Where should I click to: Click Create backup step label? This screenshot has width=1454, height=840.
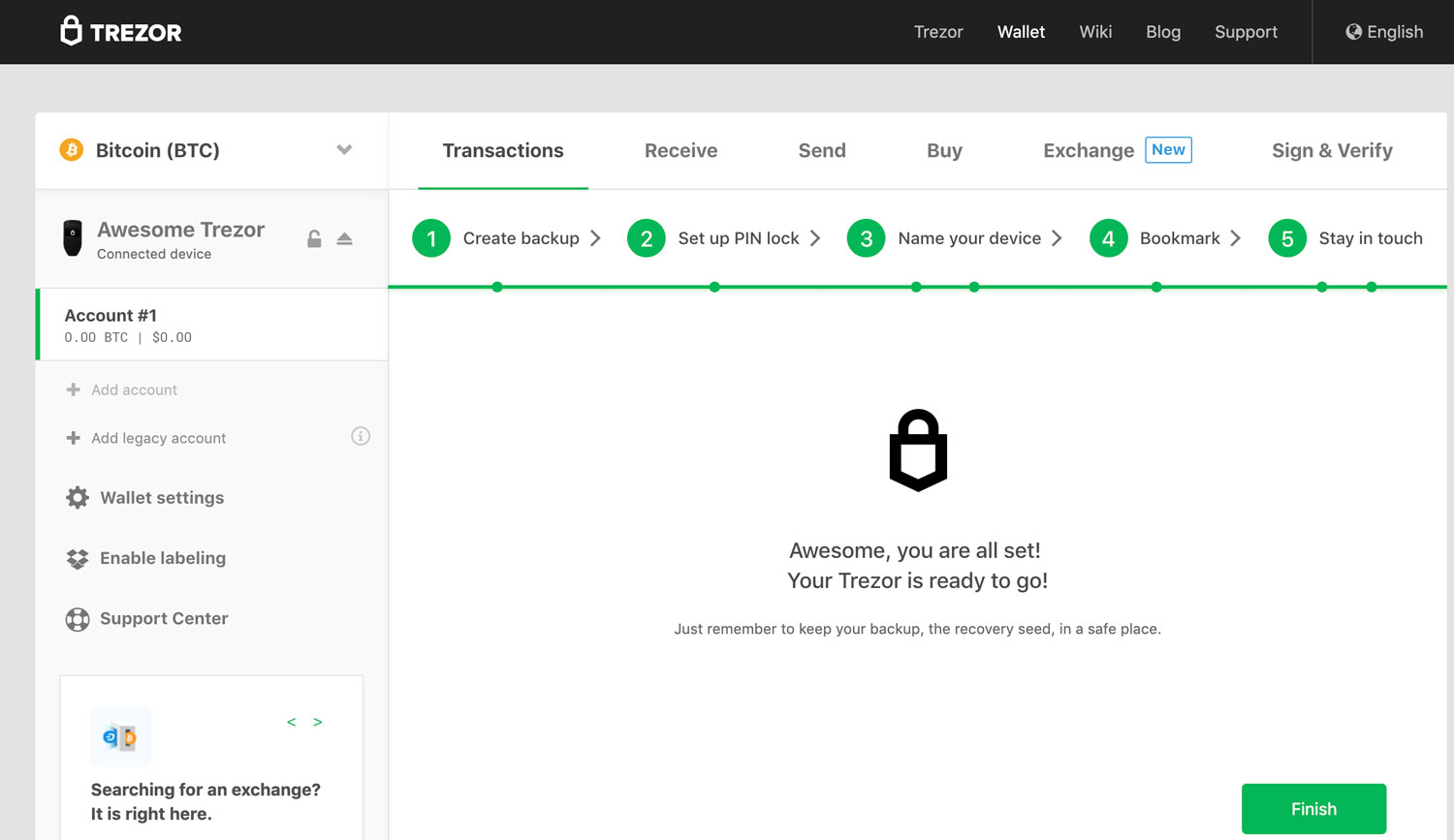[x=522, y=238]
